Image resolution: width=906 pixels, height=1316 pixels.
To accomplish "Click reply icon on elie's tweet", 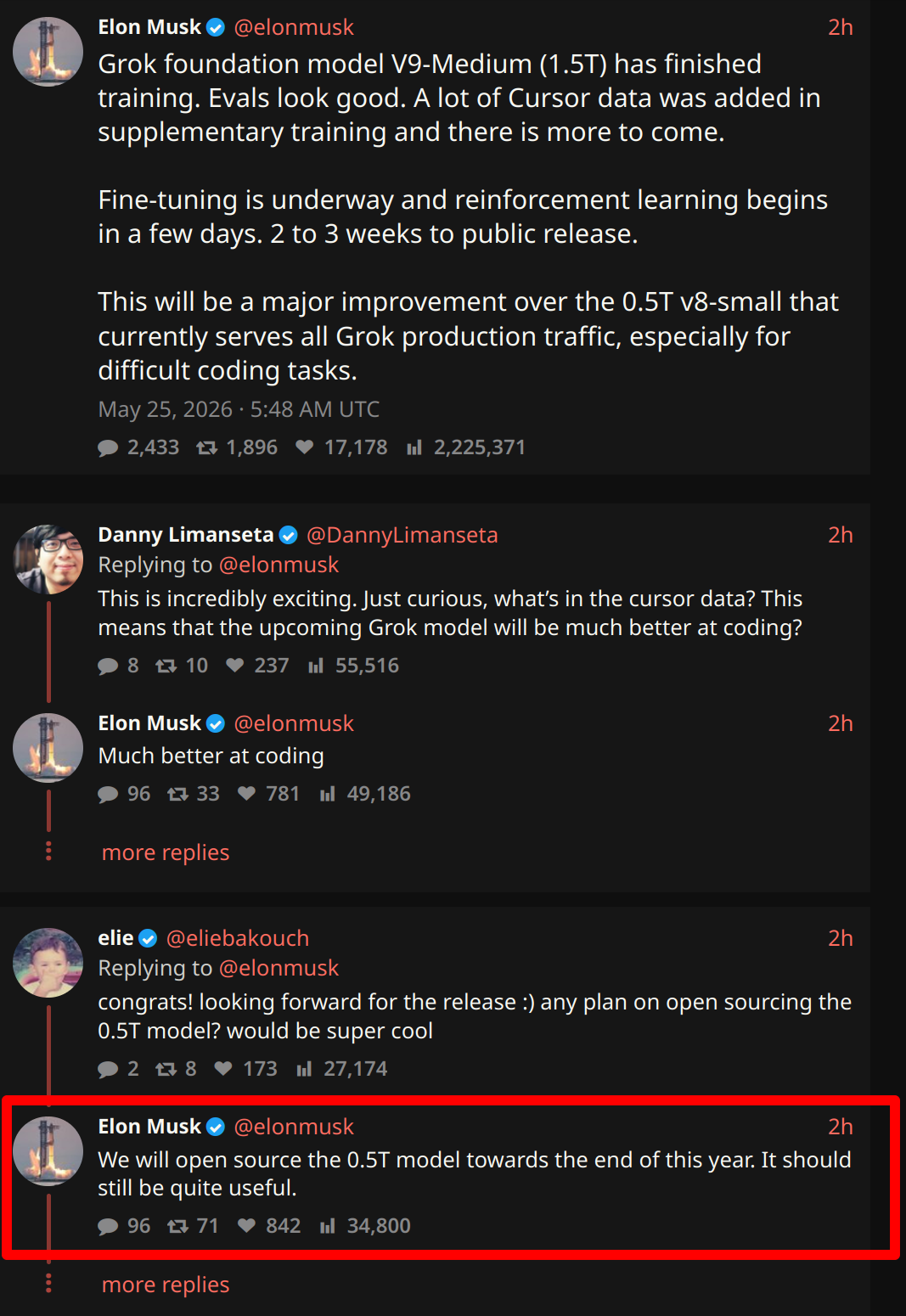I will (108, 1069).
